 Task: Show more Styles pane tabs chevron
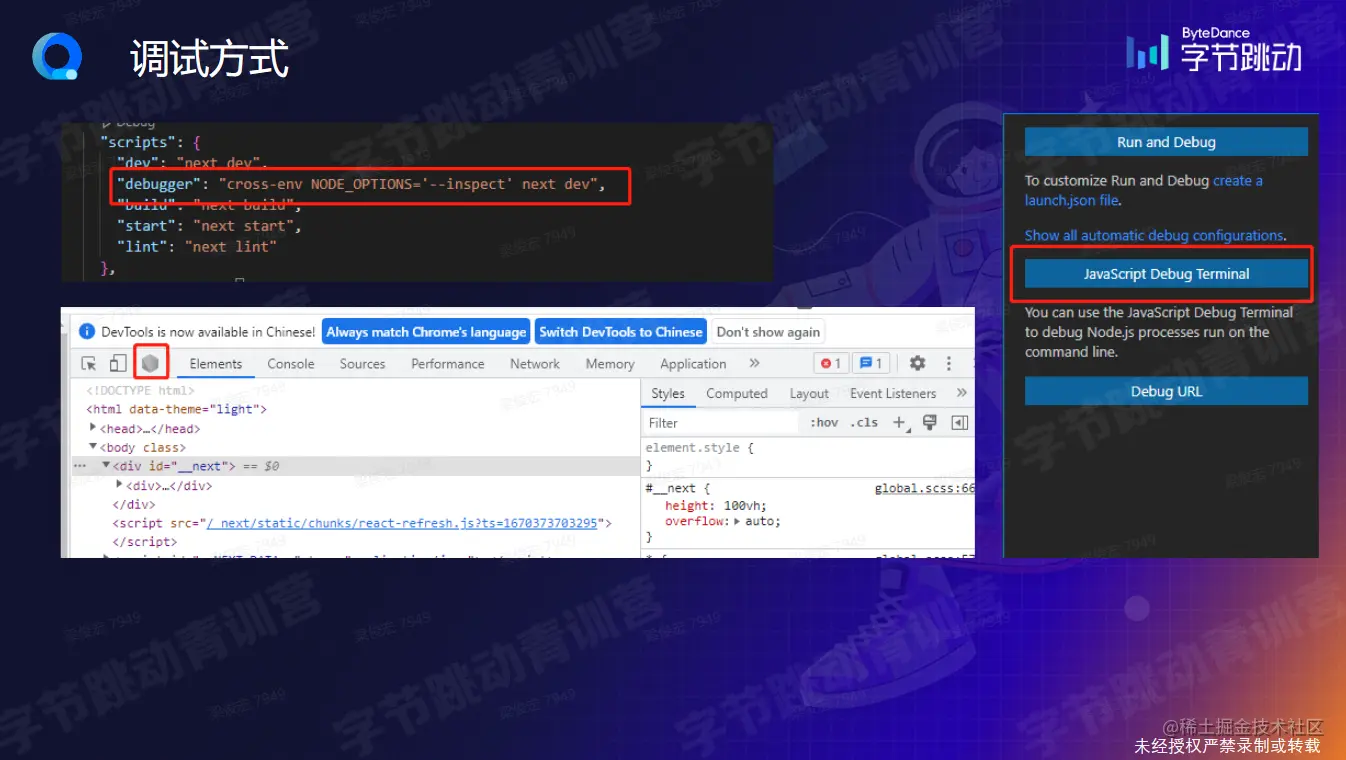point(961,393)
